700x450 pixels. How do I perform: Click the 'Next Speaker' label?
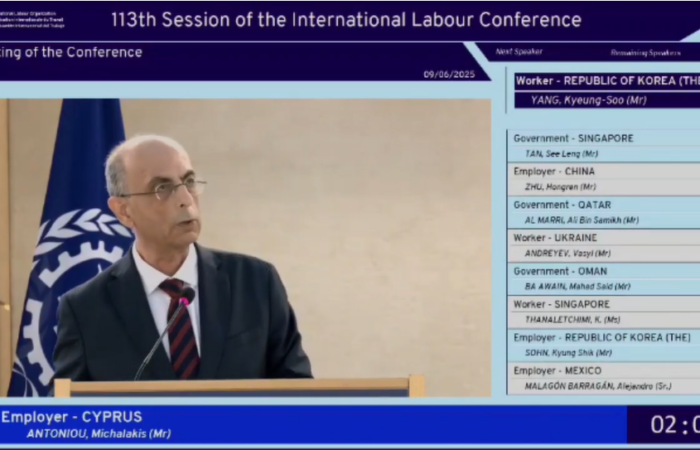[519, 52]
